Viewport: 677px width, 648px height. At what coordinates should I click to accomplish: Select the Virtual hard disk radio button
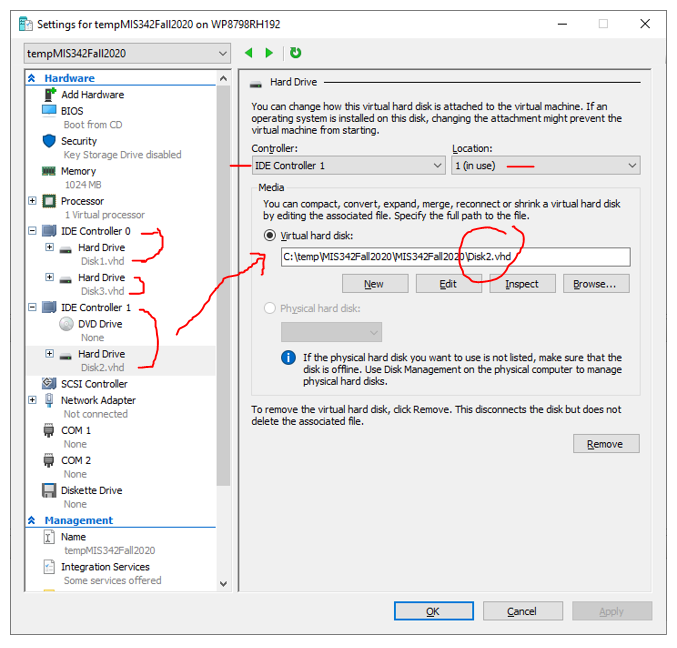click(x=270, y=236)
